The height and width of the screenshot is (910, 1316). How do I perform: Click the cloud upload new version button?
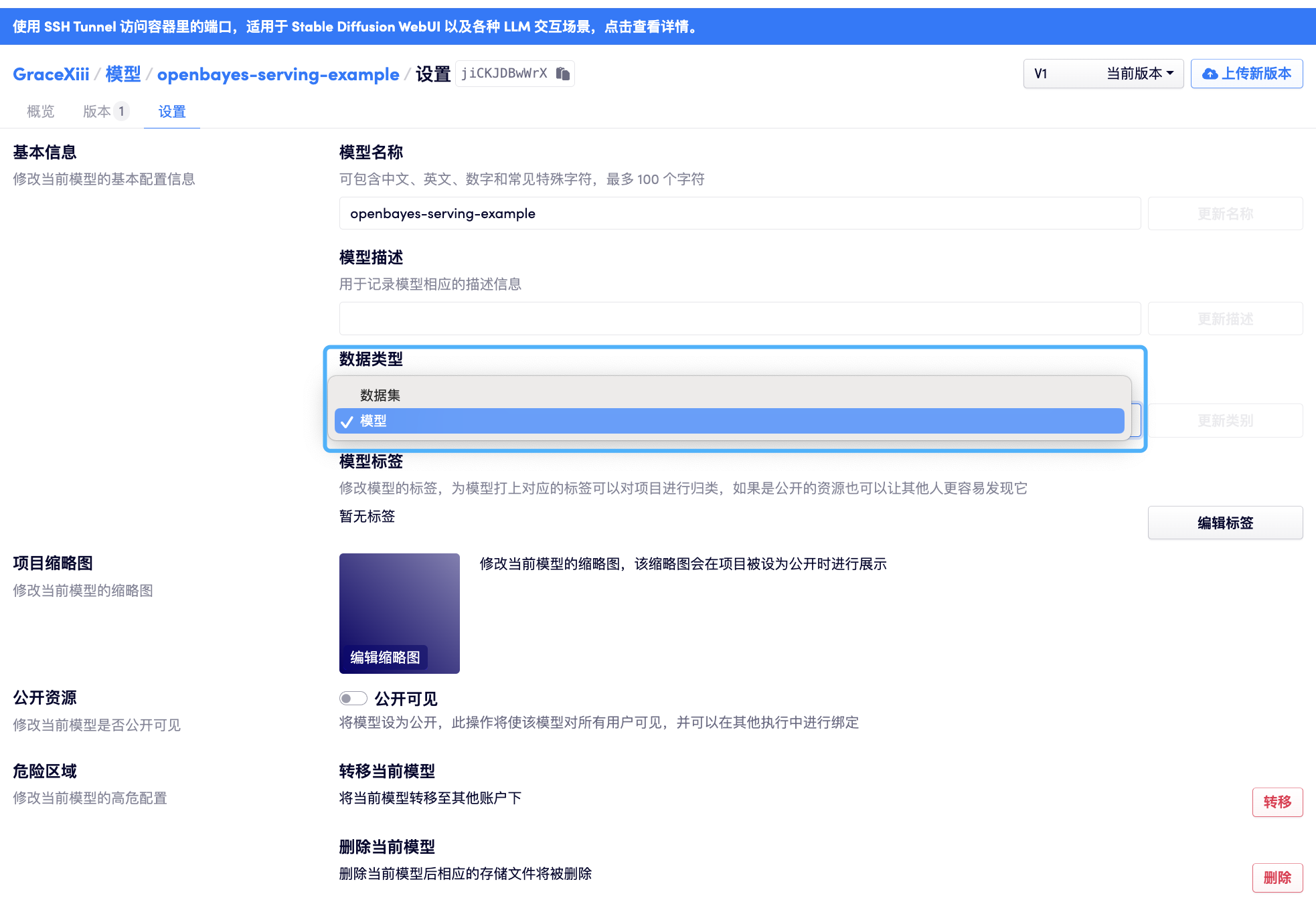click(x=1246, y=74)
